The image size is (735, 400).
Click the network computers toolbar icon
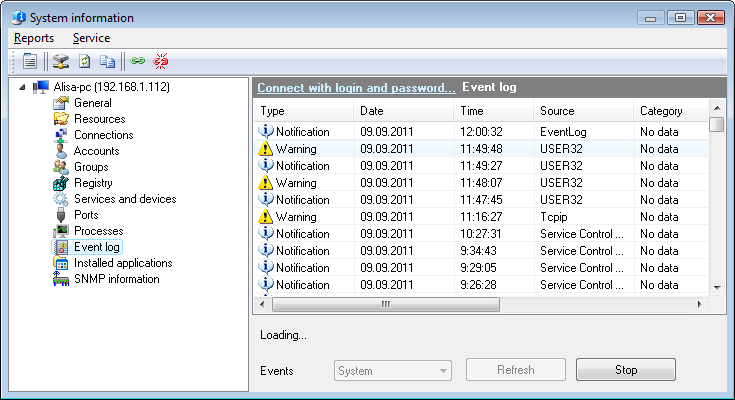click(61, 61)
